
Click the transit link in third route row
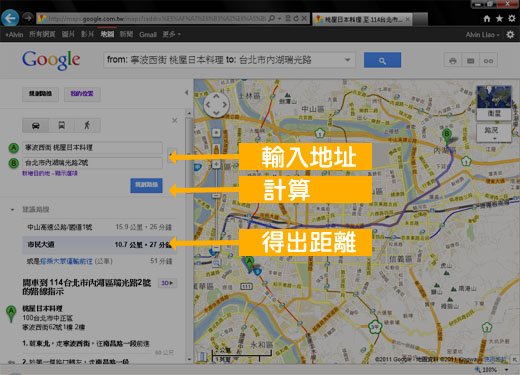66,261
